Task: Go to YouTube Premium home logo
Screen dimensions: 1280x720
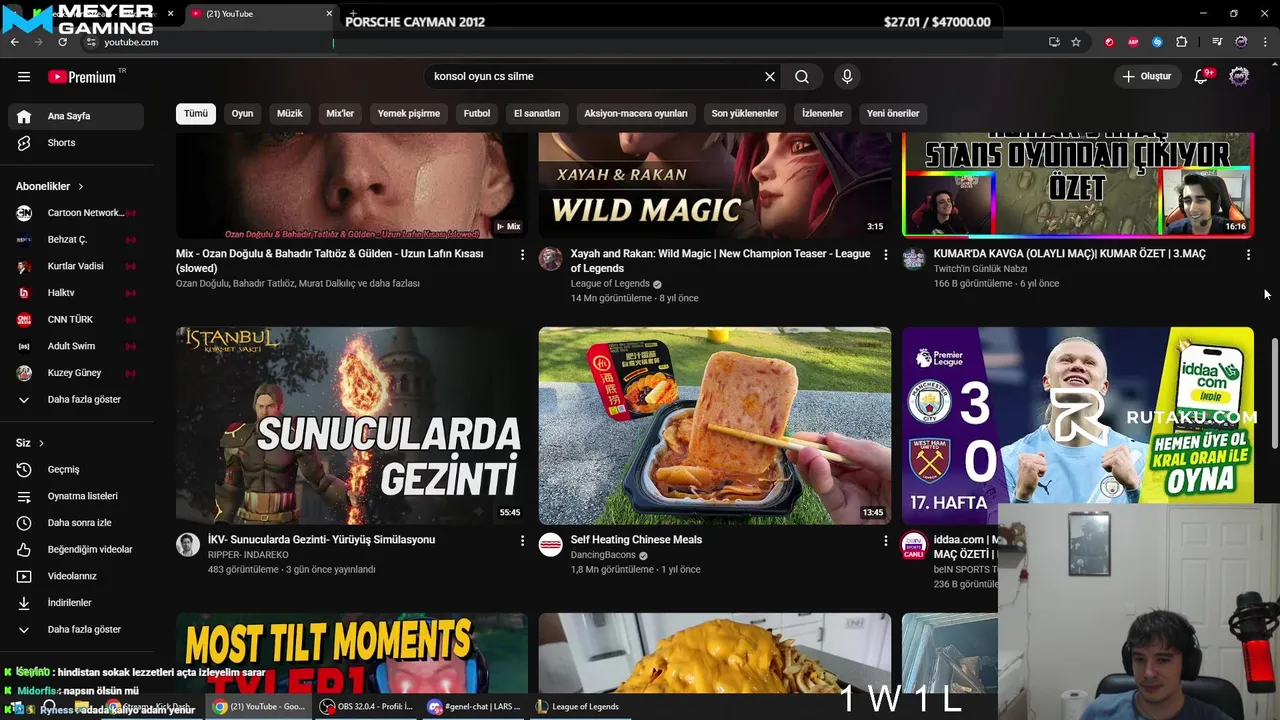Action: 82,76
